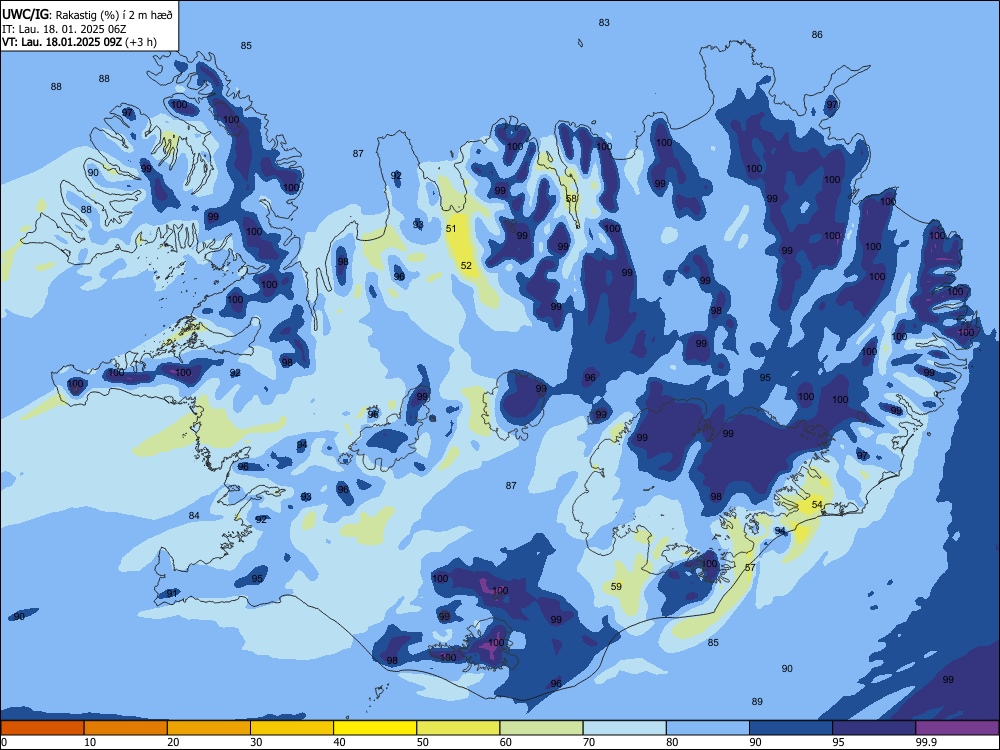Click the humidity value '57' near the southeast coast
Image resolution: width=1000 pixels, height=750 pixels.
pyautogui.click(x=750, y=567)
